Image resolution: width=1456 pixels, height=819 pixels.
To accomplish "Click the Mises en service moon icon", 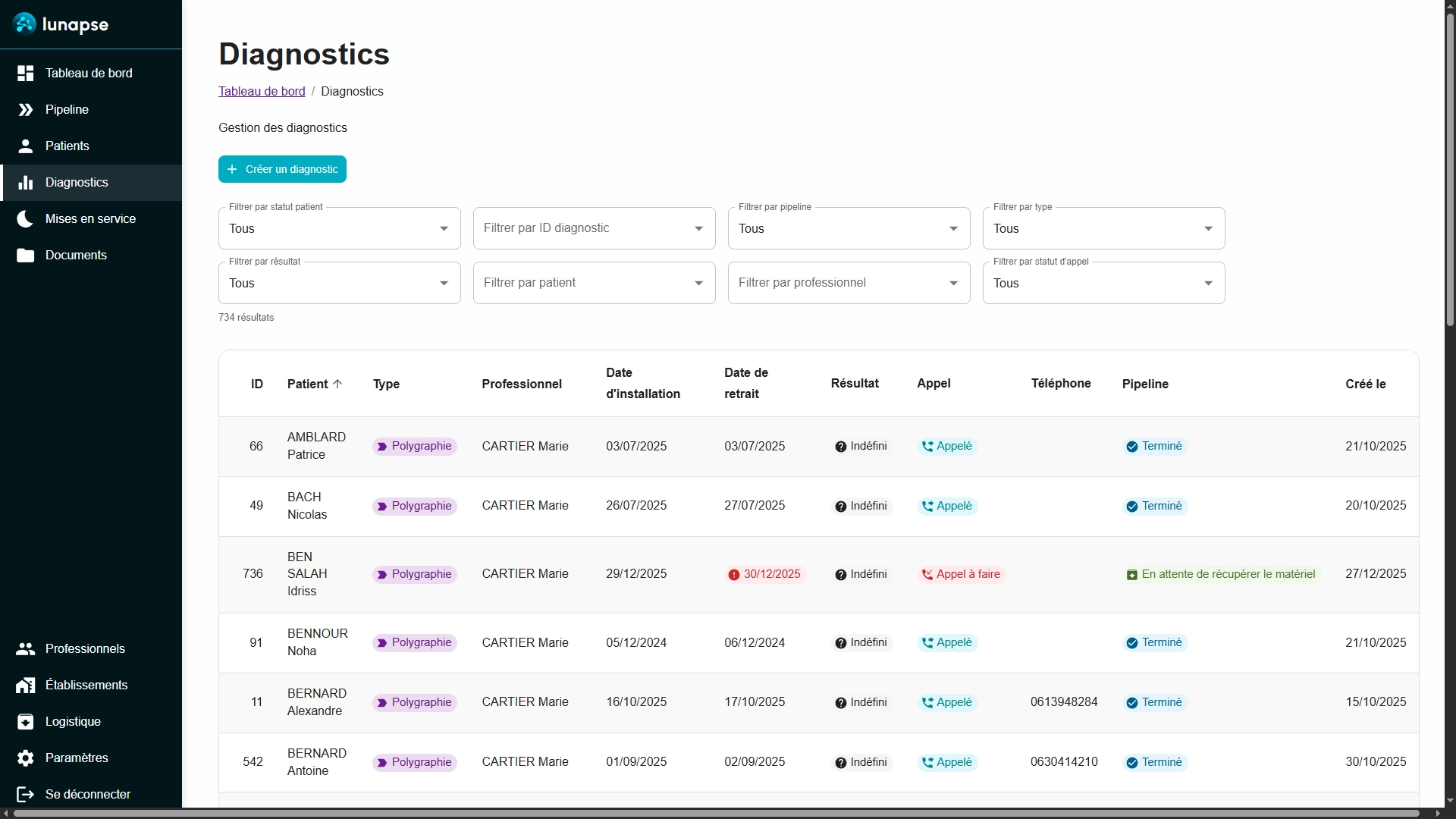I will [26, 219].
